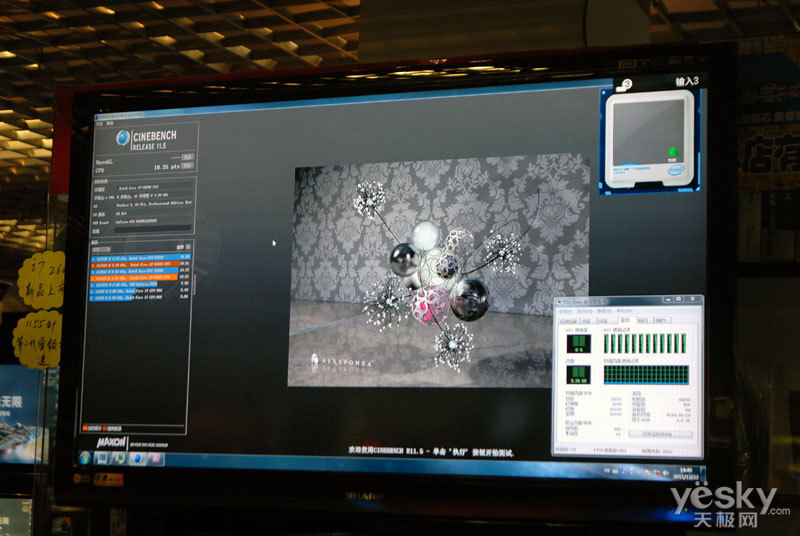Viewport: 800px width, 536px height.
Task: Minimize the Task Manager window
Action: 668,299
